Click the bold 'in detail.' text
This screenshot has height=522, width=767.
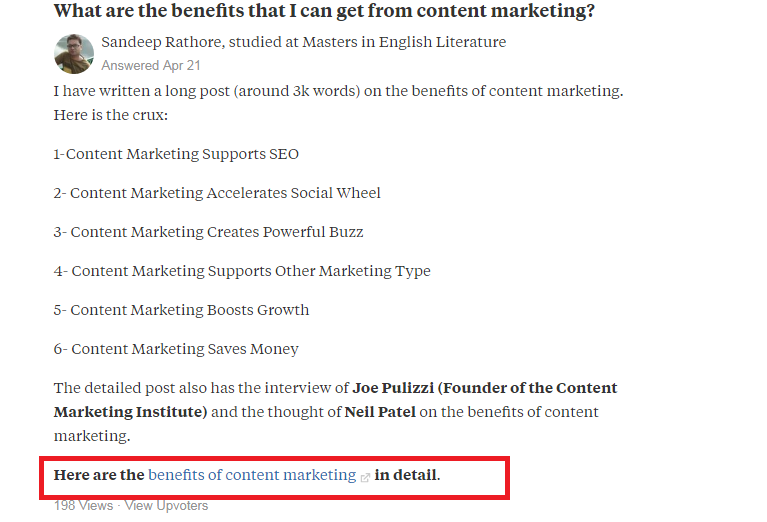[x=407, y=475]
